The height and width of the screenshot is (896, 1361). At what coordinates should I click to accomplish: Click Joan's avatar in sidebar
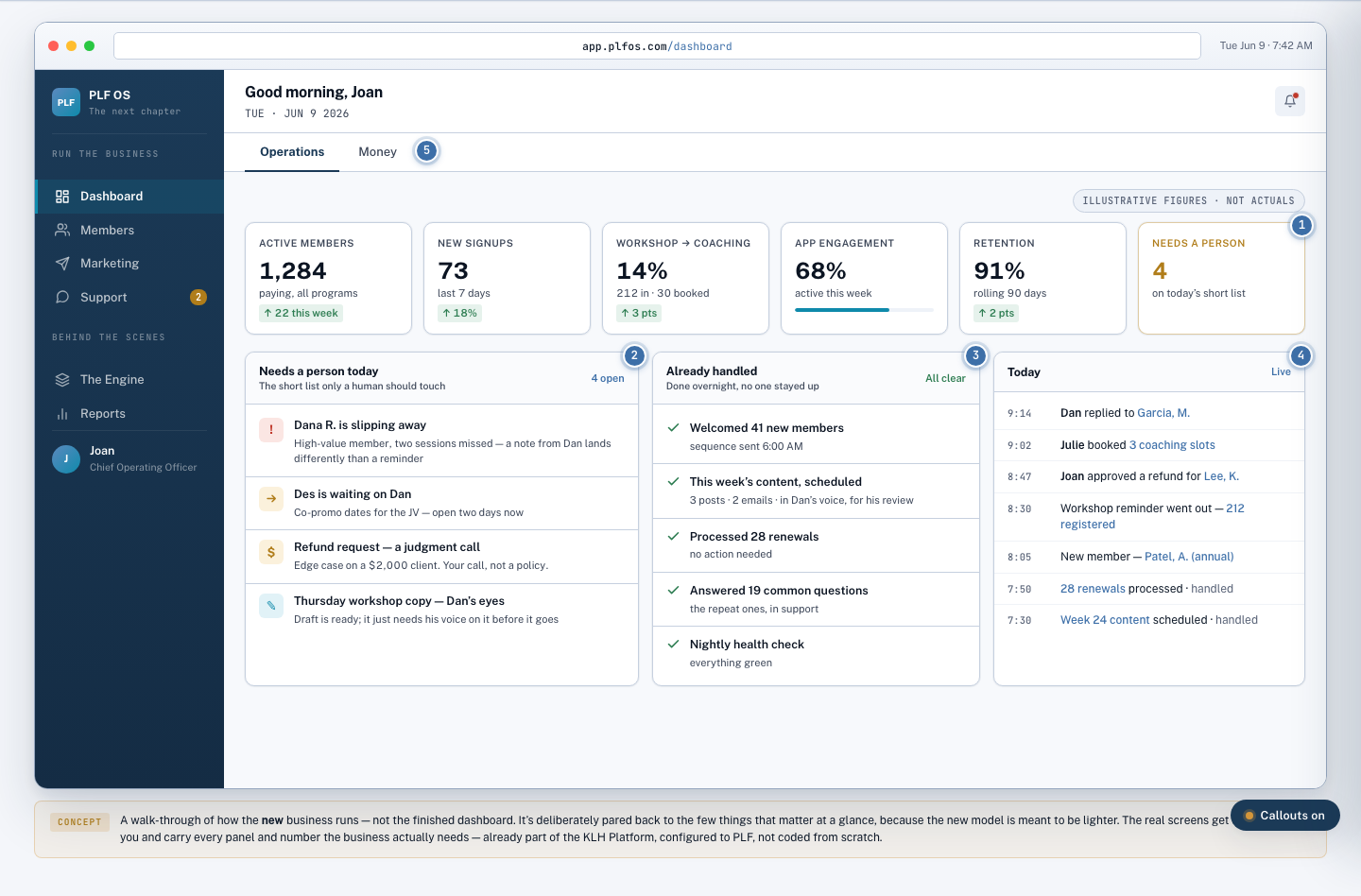[66, 459]
